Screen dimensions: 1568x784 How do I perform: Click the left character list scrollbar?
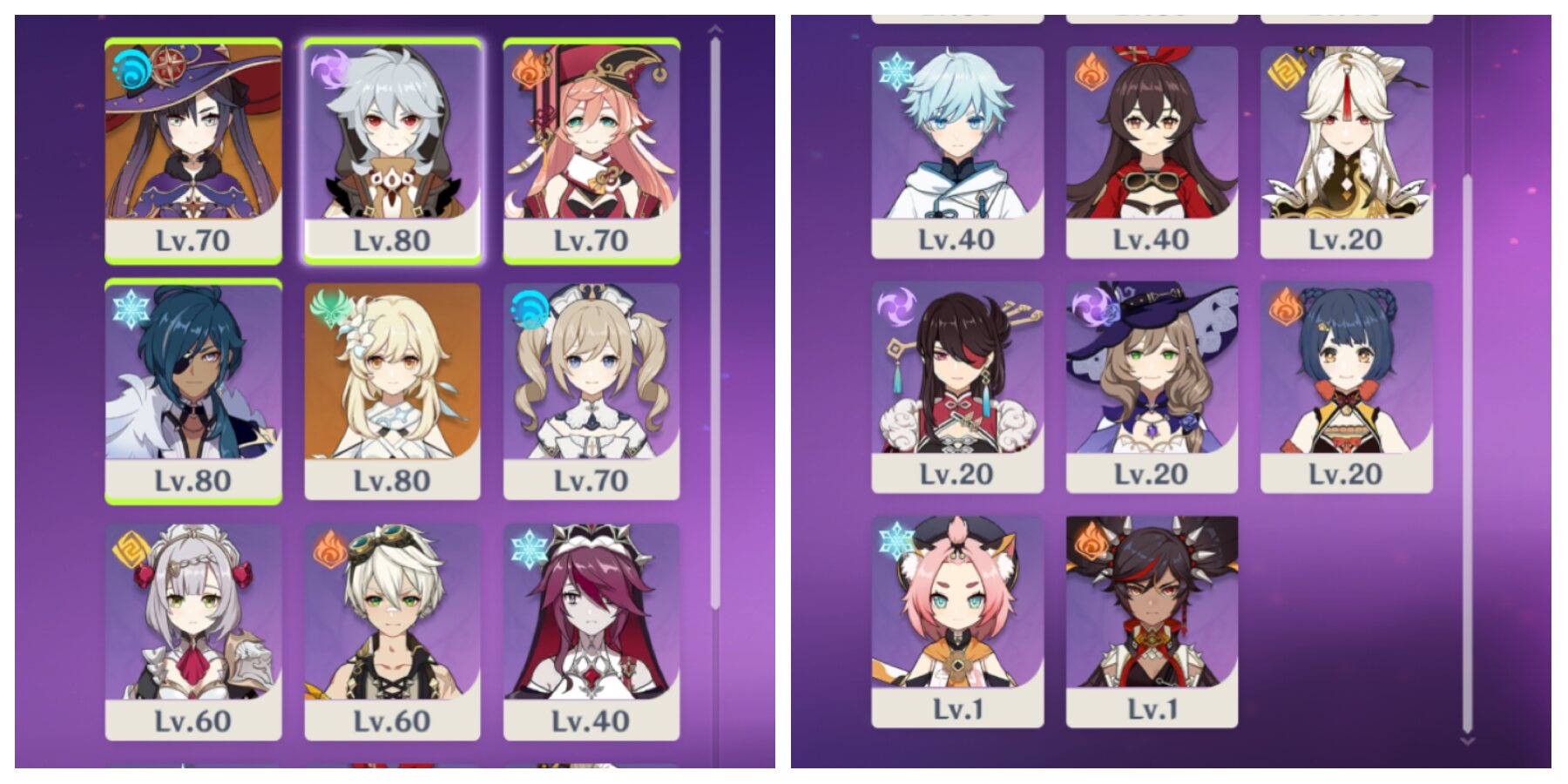coord(715,322)
